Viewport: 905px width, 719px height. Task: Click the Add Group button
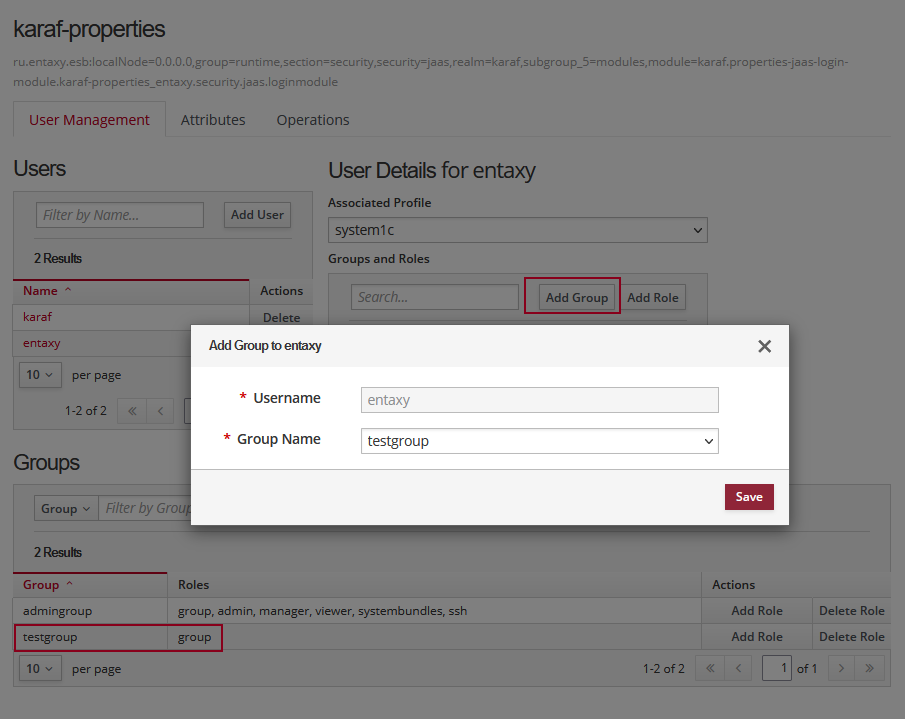576,297
